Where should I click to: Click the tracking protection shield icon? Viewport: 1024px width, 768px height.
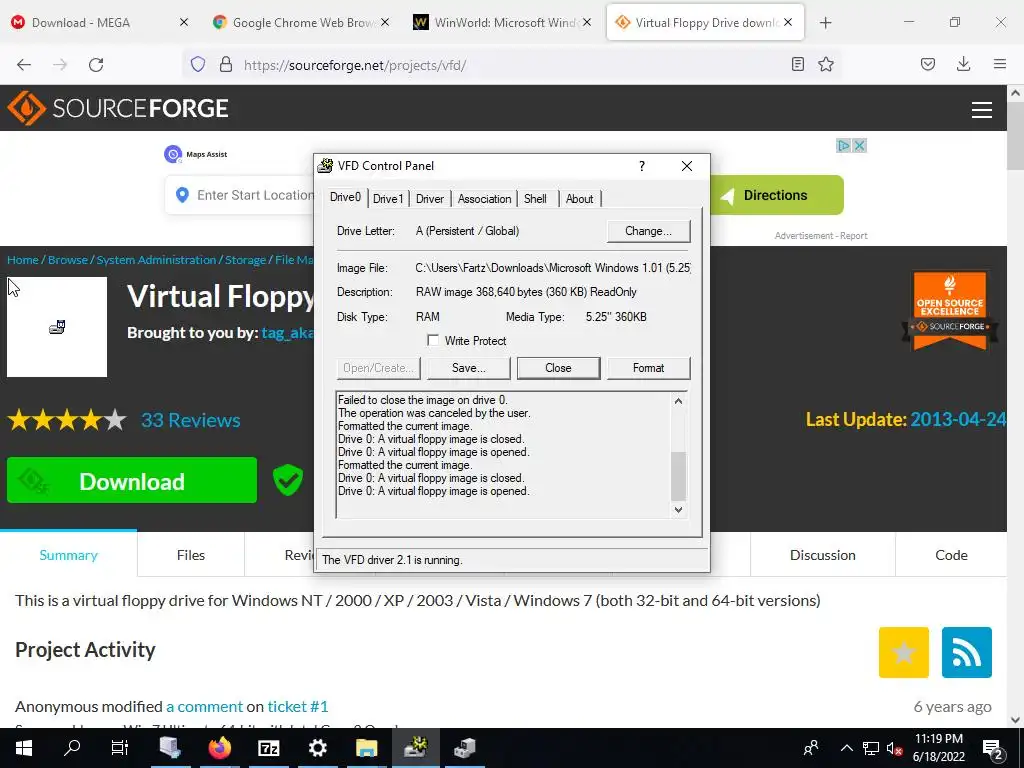[198, 64]
